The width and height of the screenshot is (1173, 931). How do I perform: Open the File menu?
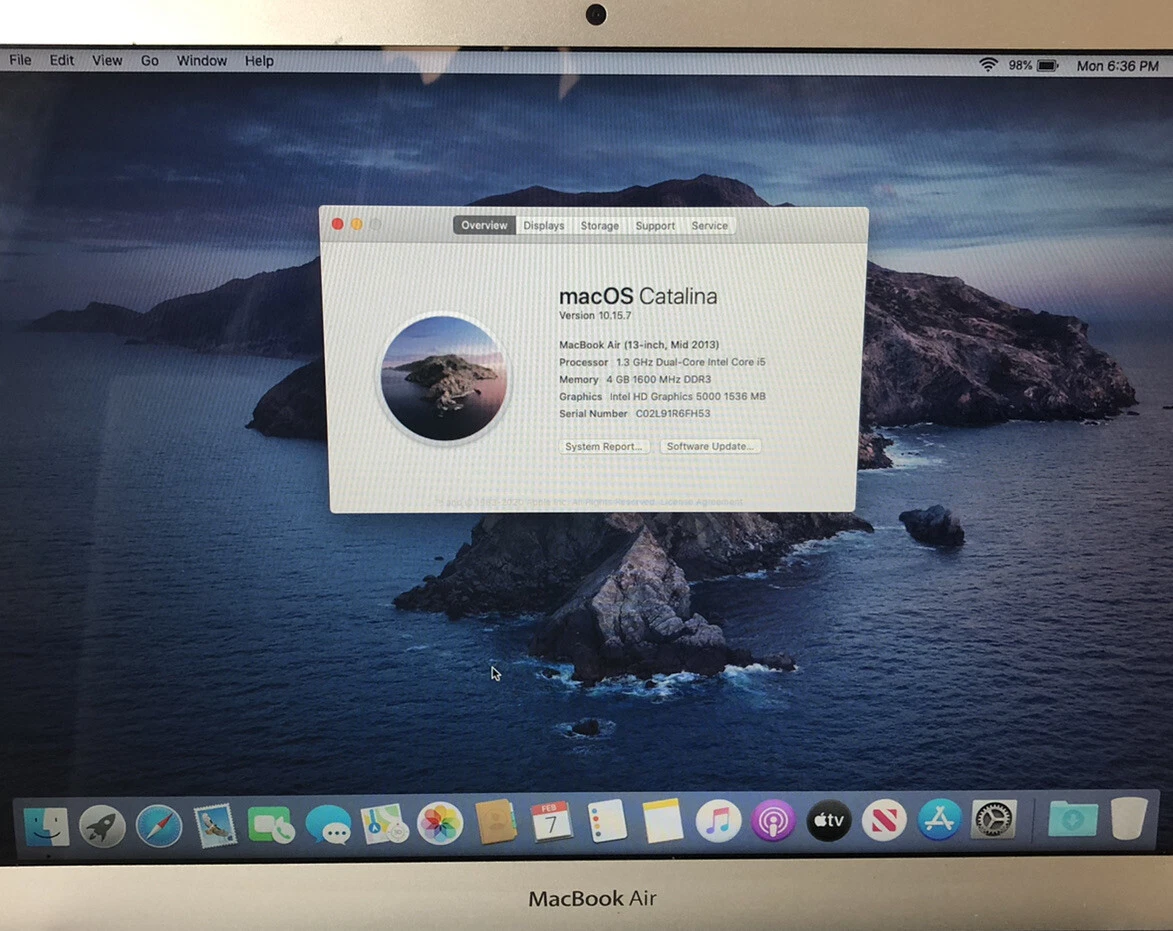[20, 60]
